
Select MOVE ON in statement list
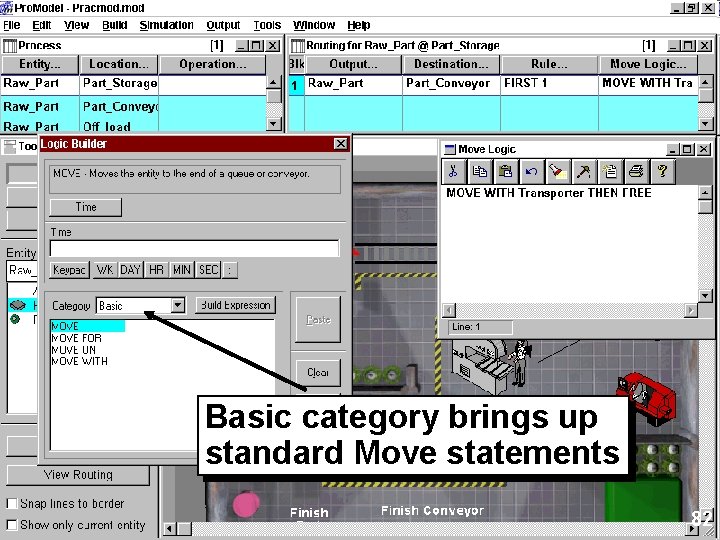(x=74, y=349)
